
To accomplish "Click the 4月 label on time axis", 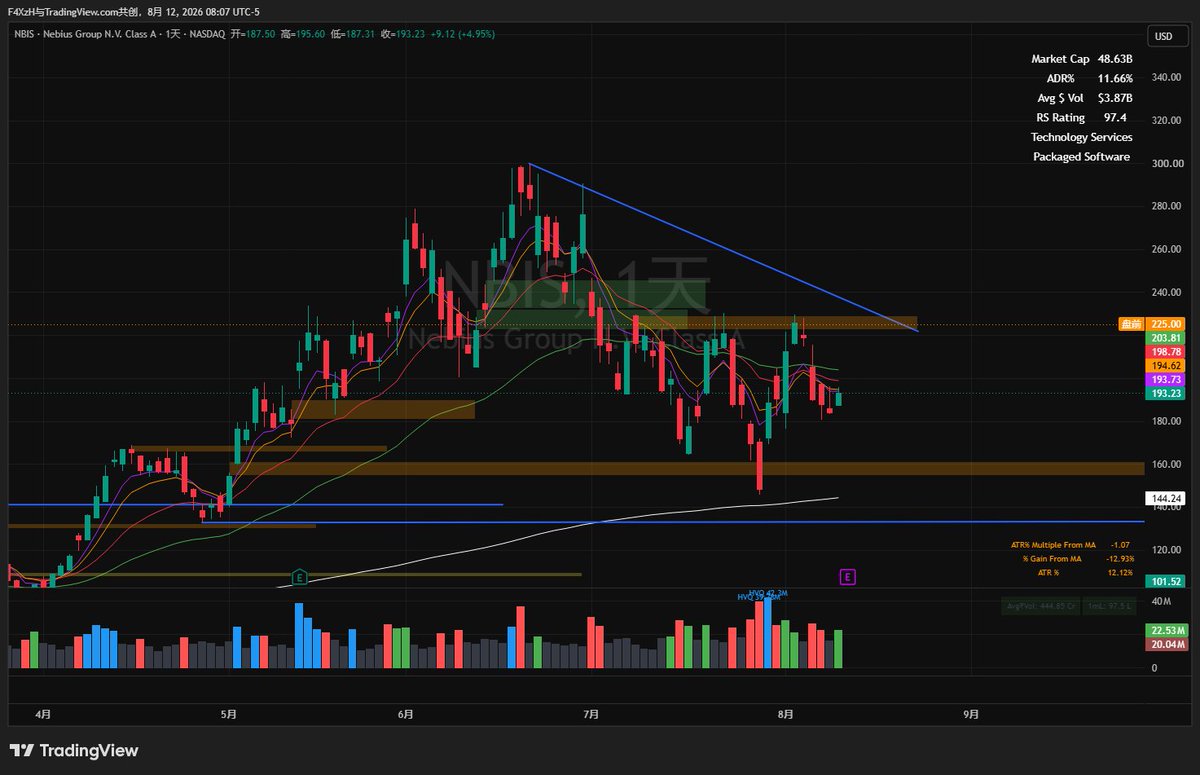I will point(42,715).
